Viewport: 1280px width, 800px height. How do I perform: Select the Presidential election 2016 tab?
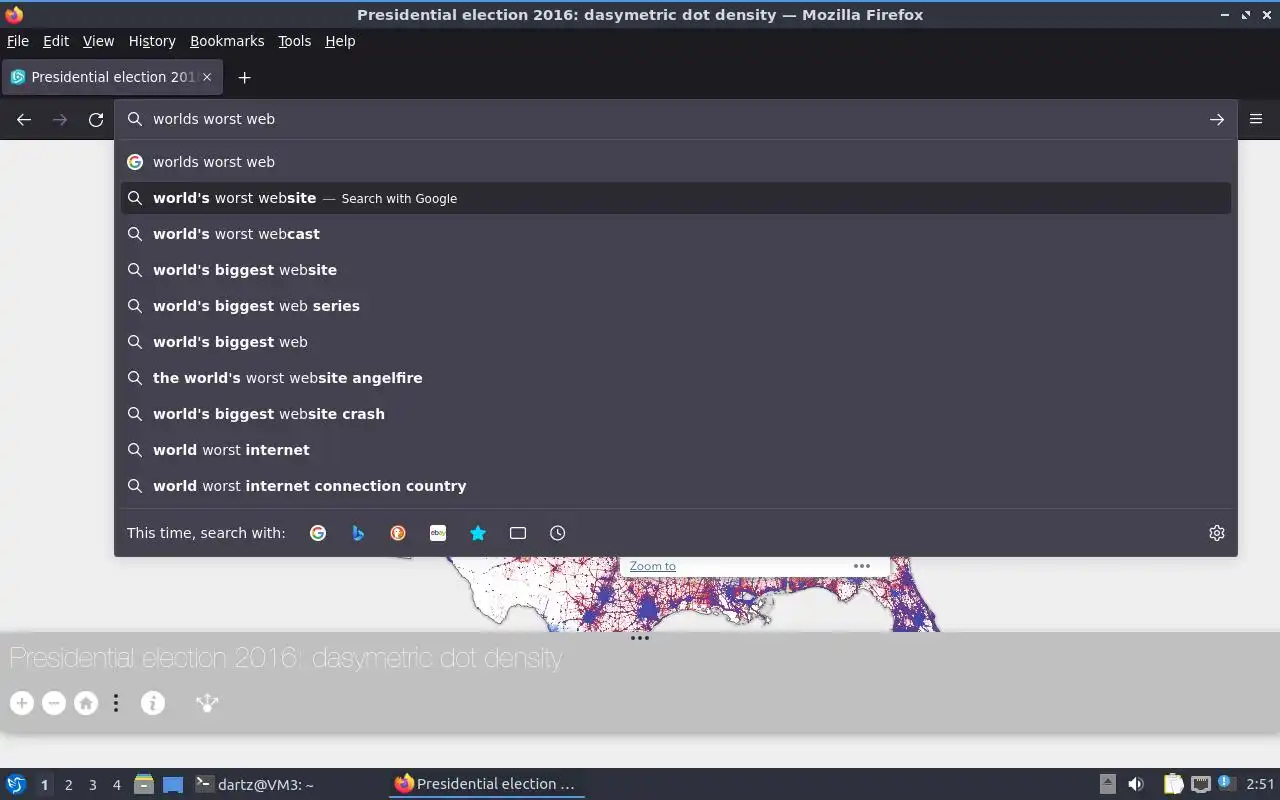click(112, 77)
